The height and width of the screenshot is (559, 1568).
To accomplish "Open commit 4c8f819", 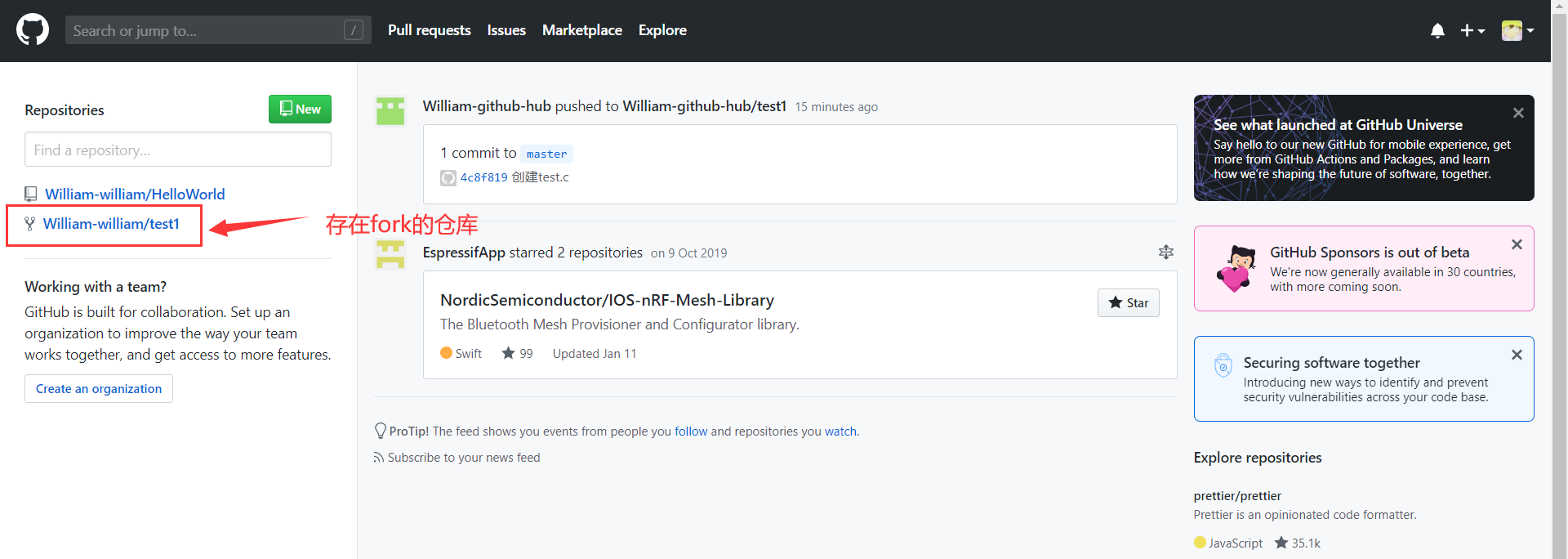I will [484, 177].
